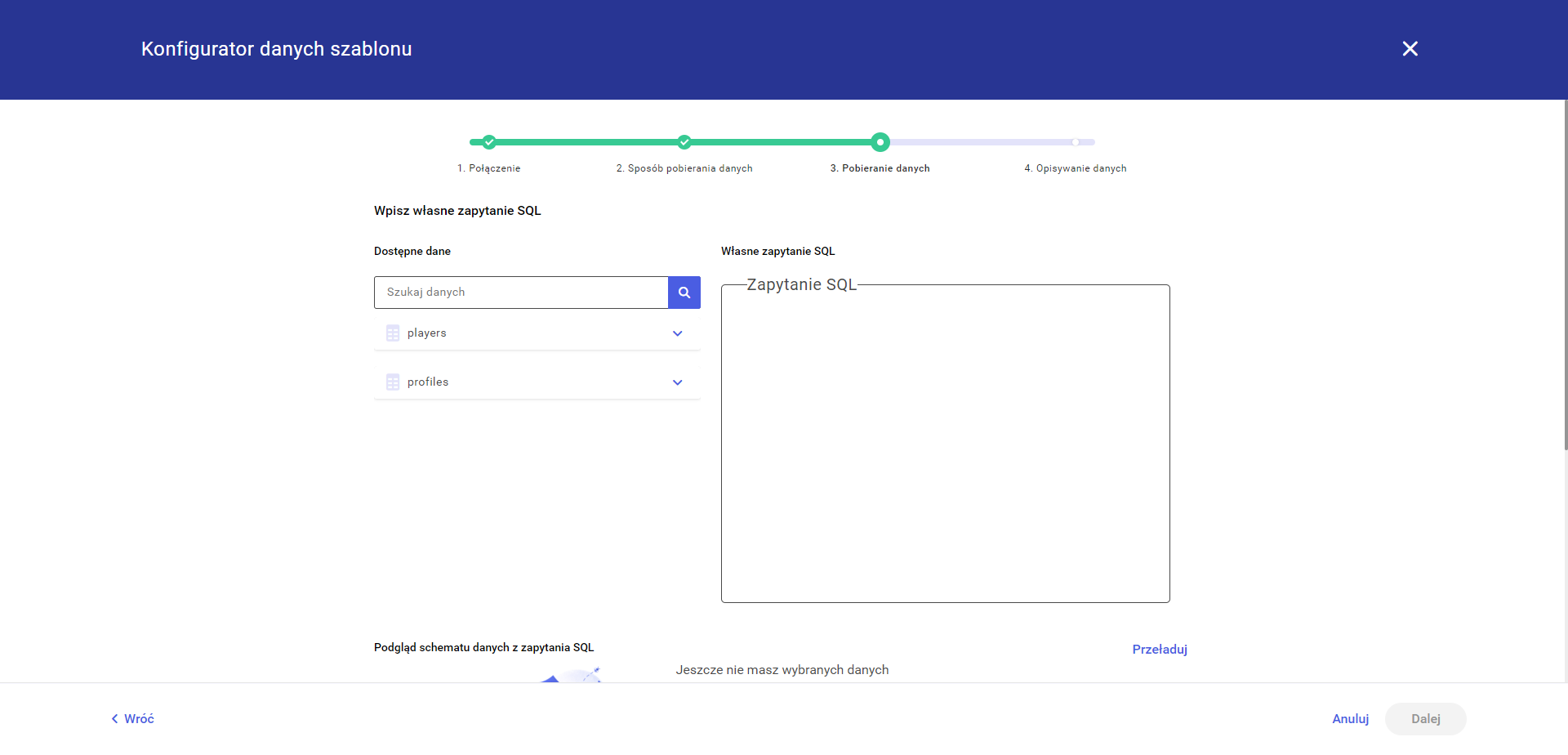Close the Konfigurator danych szablonu dialog
This screenshot has height=755, width=1568.
[1410, 49]
